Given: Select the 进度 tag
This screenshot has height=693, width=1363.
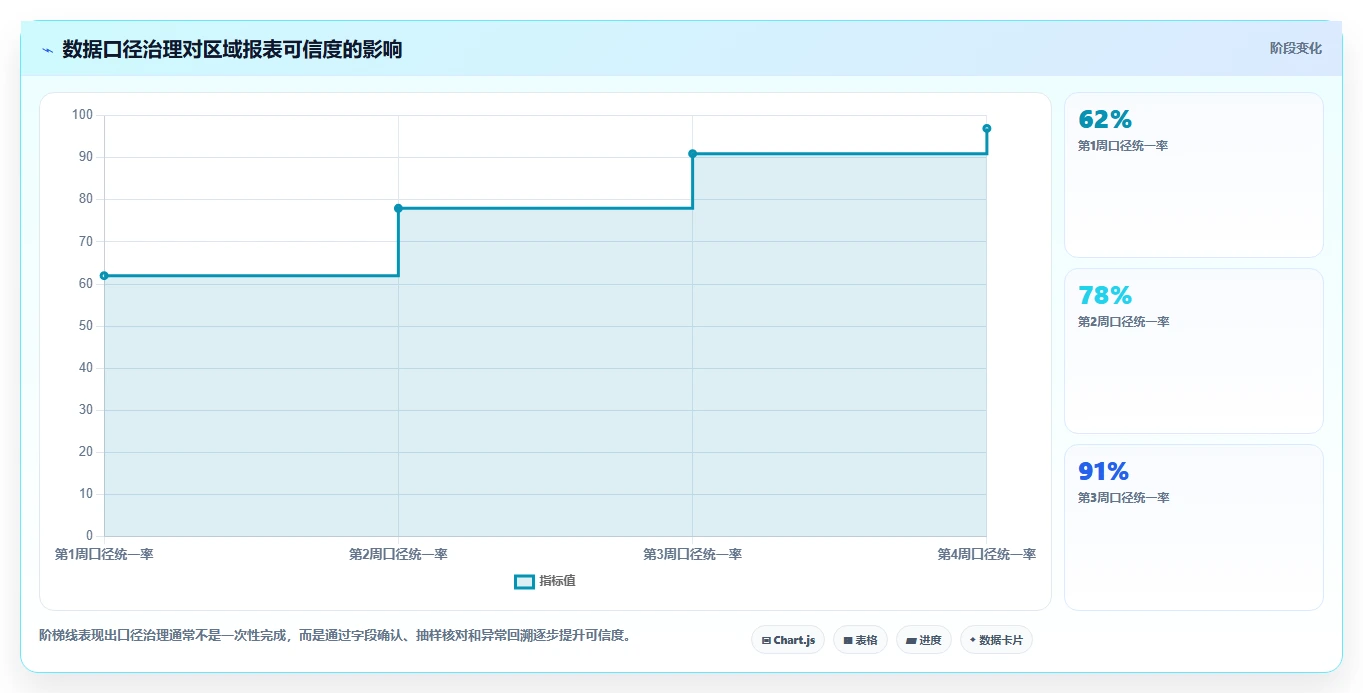Looking at the screenshot, I should coord(924,640).
